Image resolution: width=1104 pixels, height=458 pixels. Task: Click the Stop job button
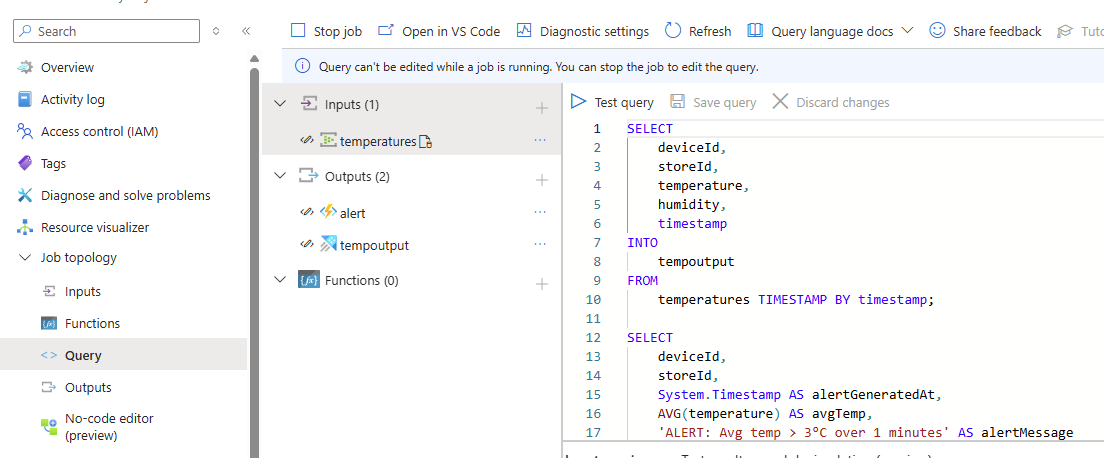coord(326,31)
